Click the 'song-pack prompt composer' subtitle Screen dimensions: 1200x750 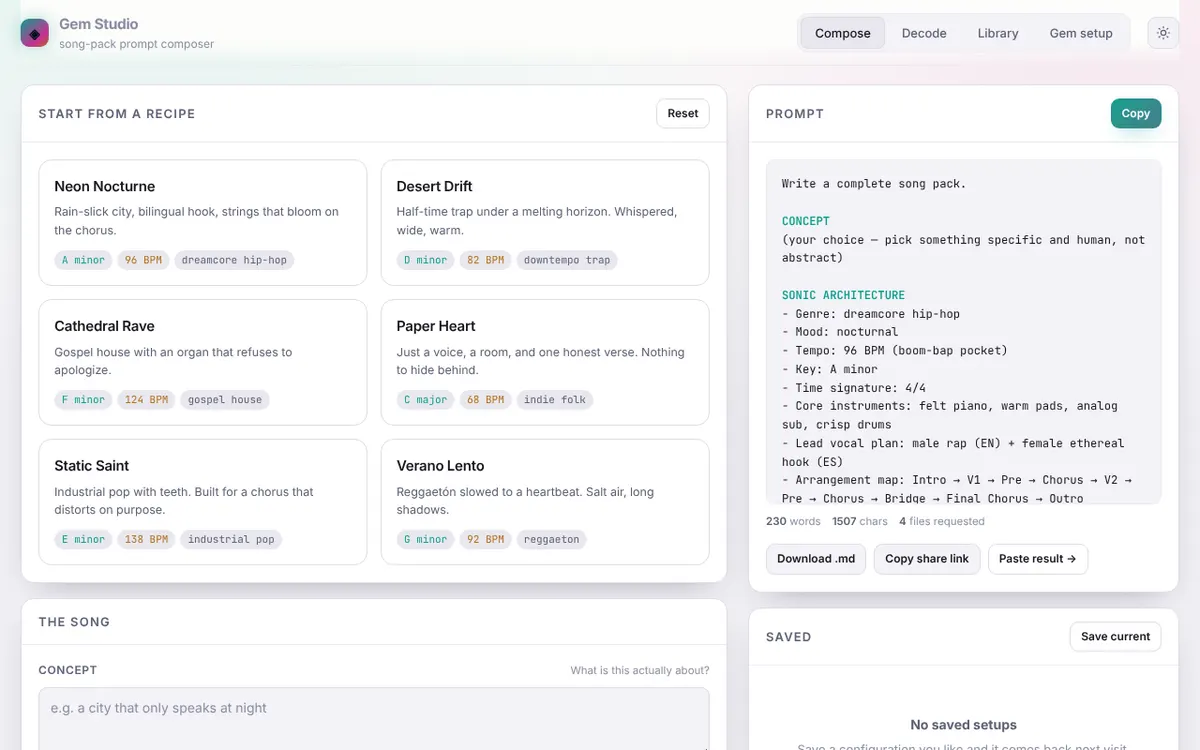point(136,44)
